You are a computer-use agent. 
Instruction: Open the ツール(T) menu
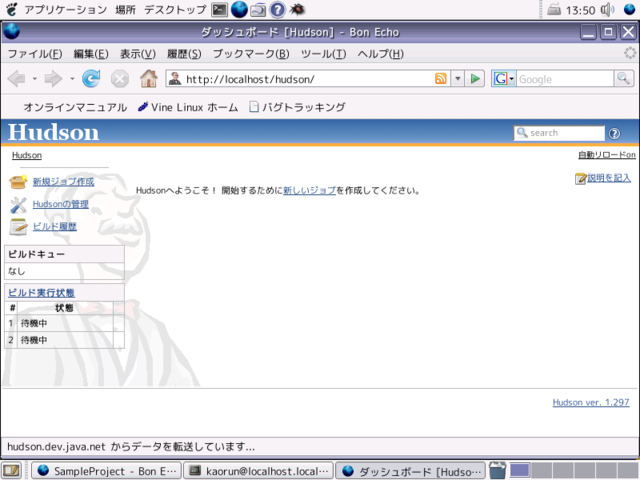coord(323,54)
